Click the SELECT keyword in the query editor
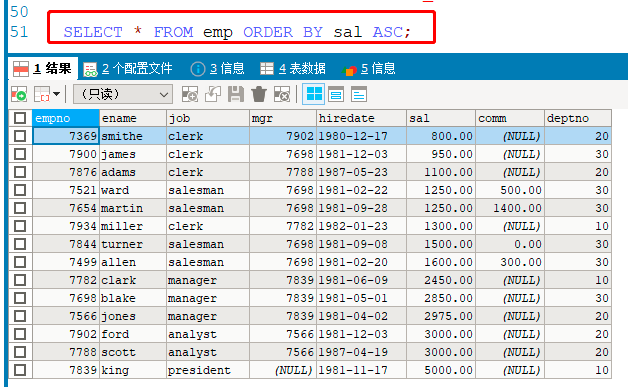This screenshot has height=387, width=628. (x=93, y=32)
